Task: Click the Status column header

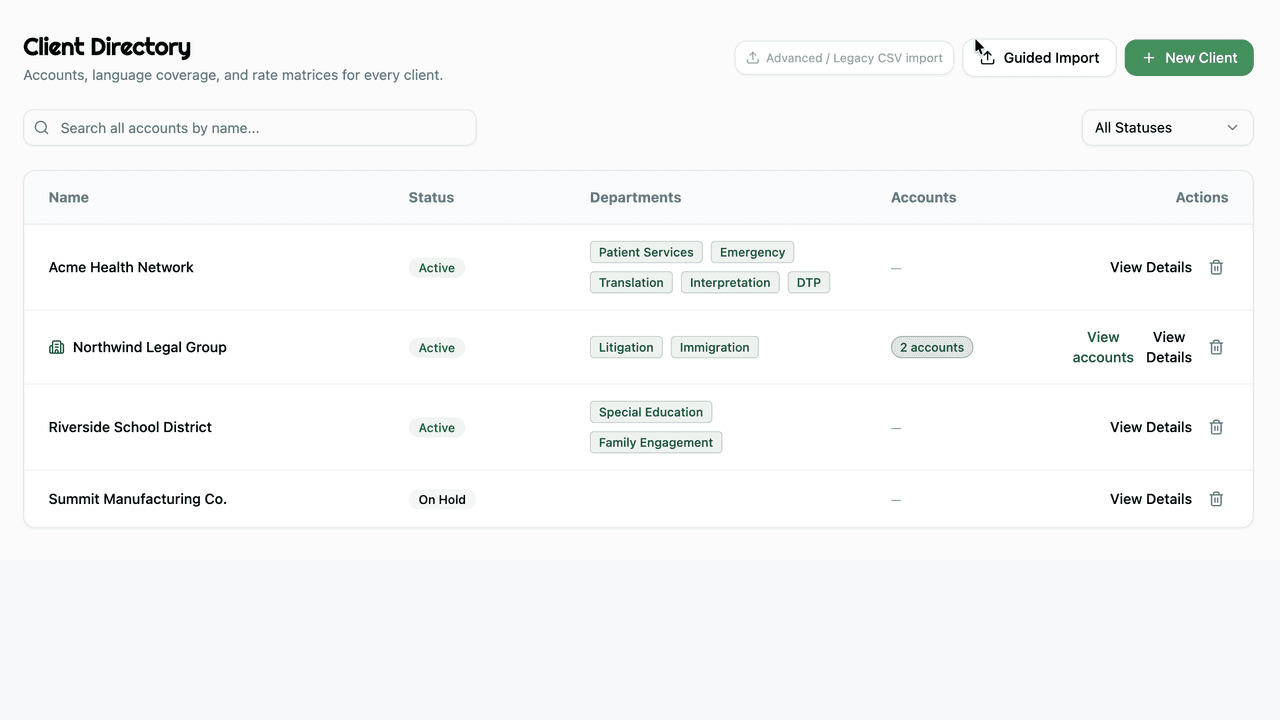Action: [x=431, y=197]
